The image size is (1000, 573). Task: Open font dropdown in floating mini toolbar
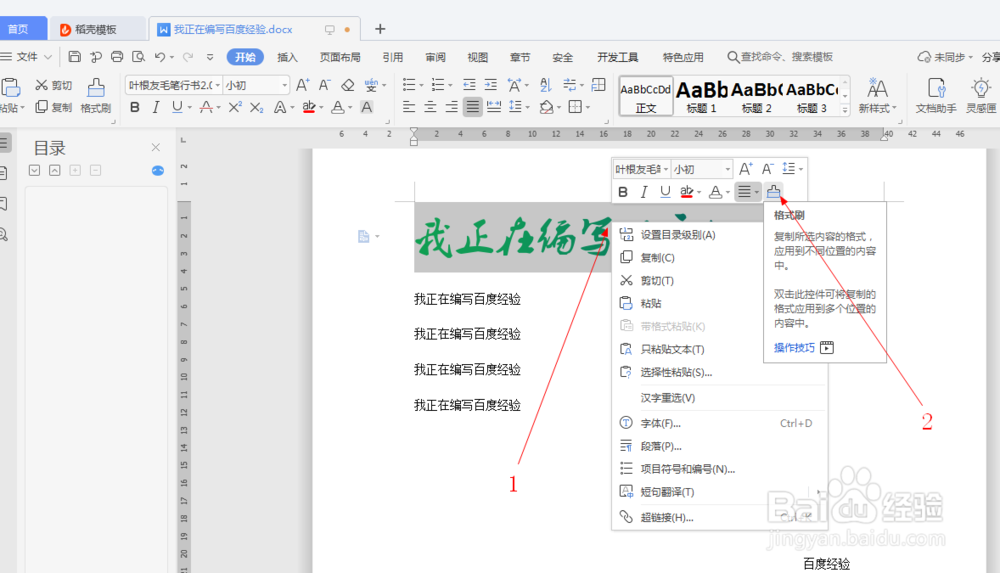pyautogui.click(x=665, y=169)
